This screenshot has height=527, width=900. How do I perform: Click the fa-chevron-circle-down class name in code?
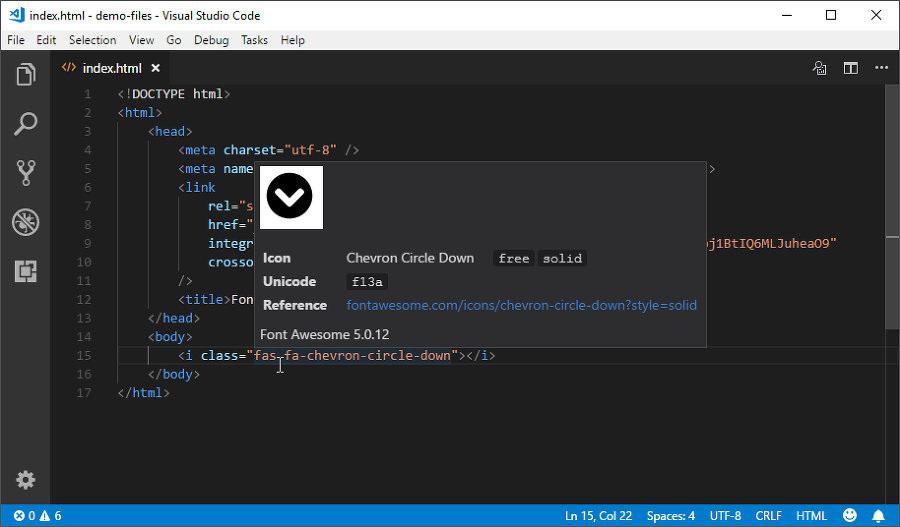tap(367, 356)
